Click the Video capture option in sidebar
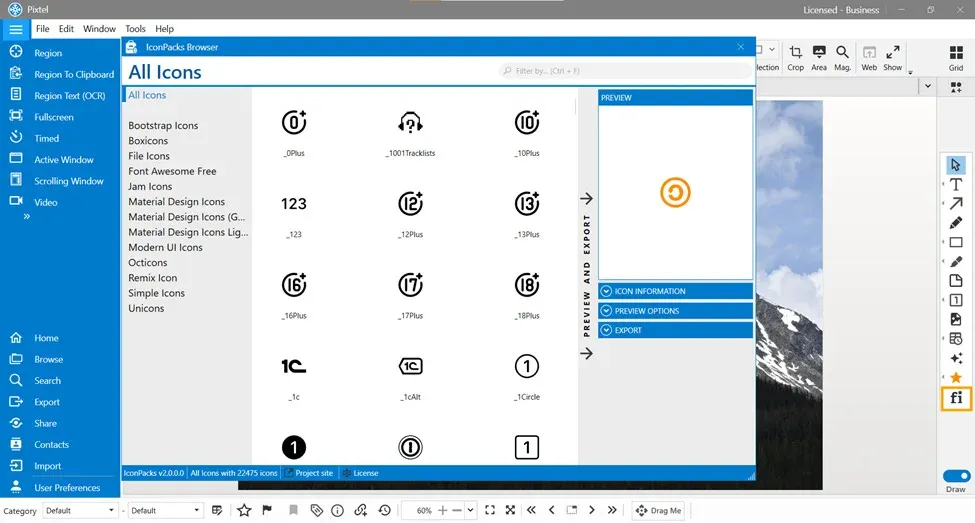 [45, 202]
